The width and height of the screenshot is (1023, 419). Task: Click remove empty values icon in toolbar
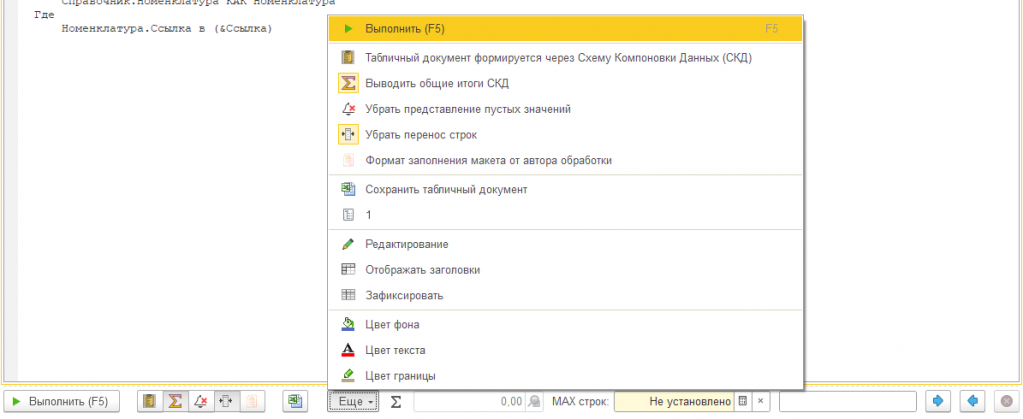coord(201,402)
